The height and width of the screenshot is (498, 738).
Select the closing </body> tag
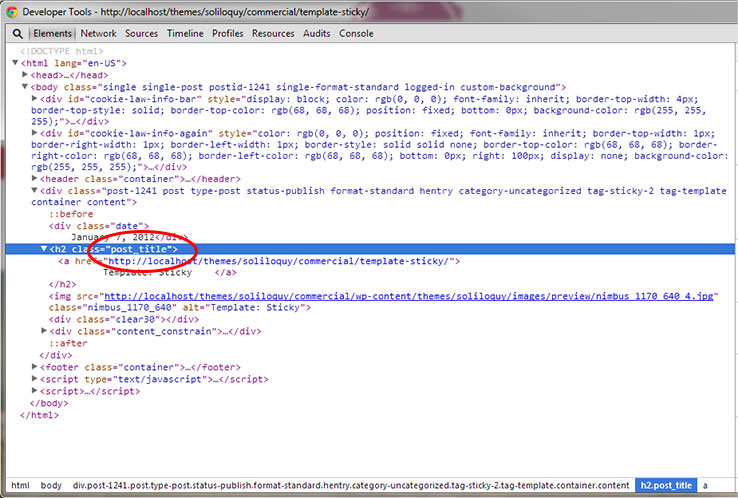coord(49,403)
